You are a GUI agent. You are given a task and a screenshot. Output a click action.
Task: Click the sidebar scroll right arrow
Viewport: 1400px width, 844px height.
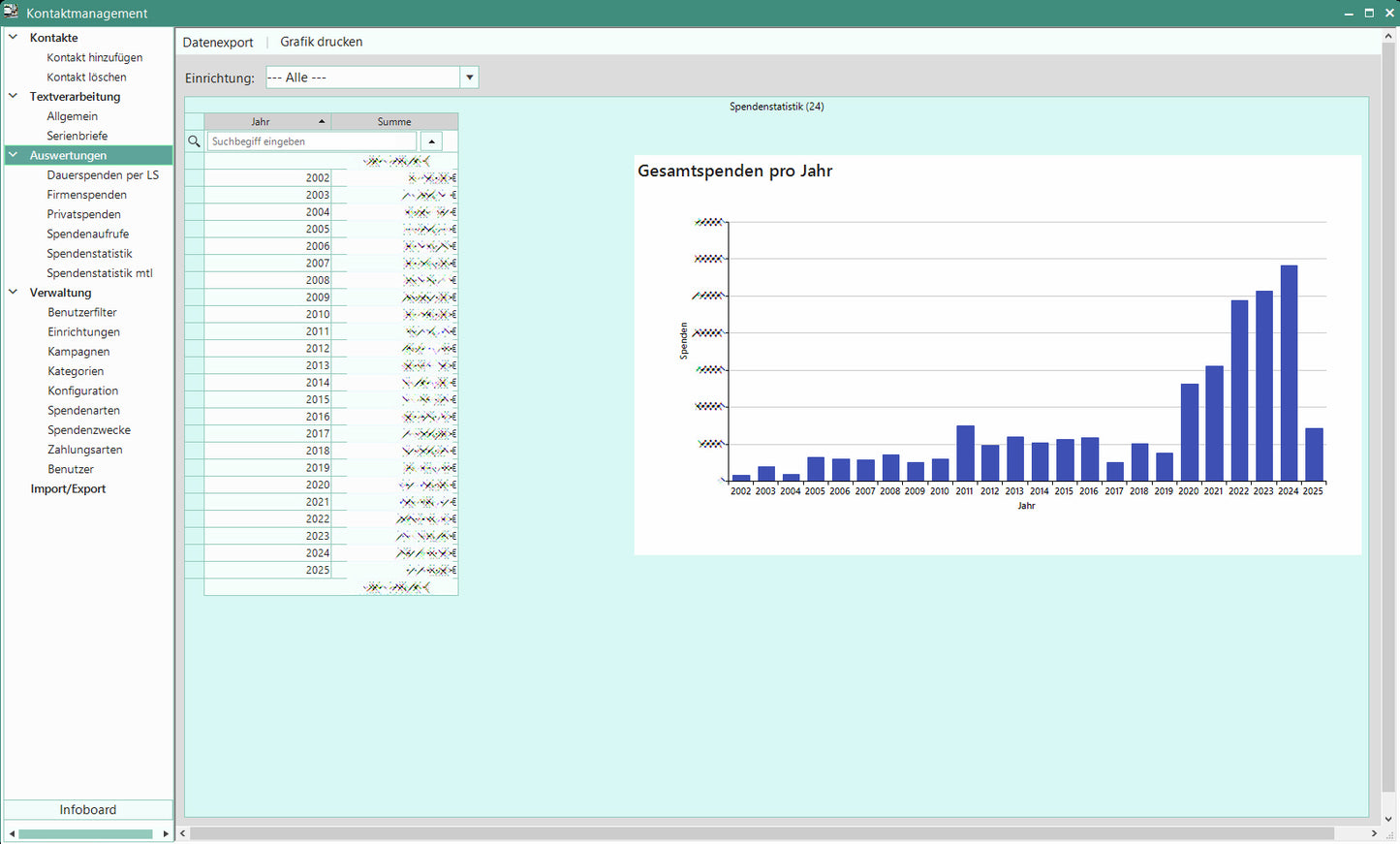[x=166, y=833]
